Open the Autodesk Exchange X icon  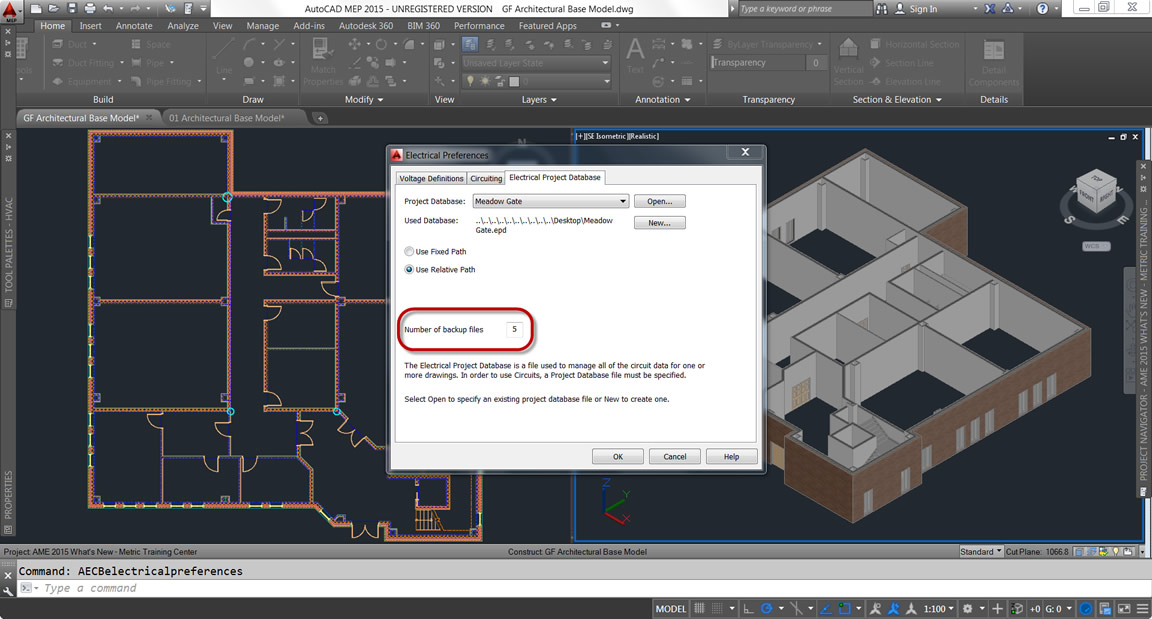click(990, 9)
